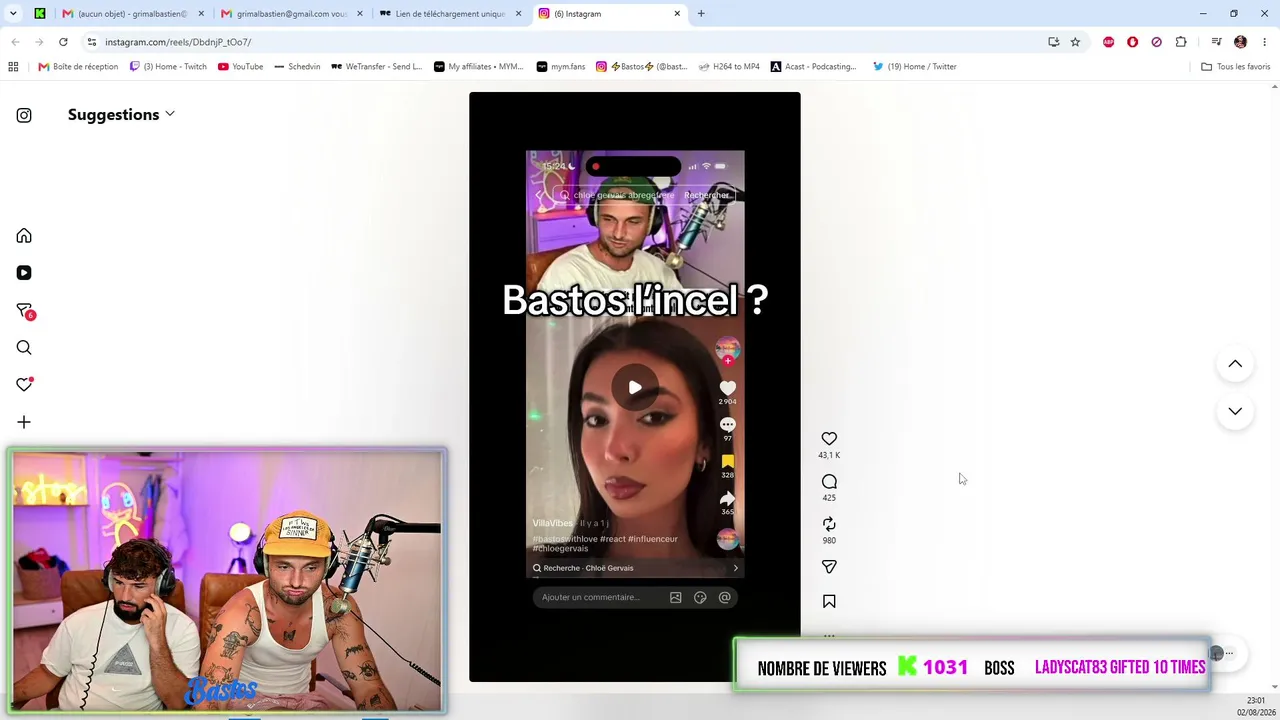Image resolution: width=1280 pixels, height=720 pixels.
Task: Go back to the previous page
Action: [15, 42]
